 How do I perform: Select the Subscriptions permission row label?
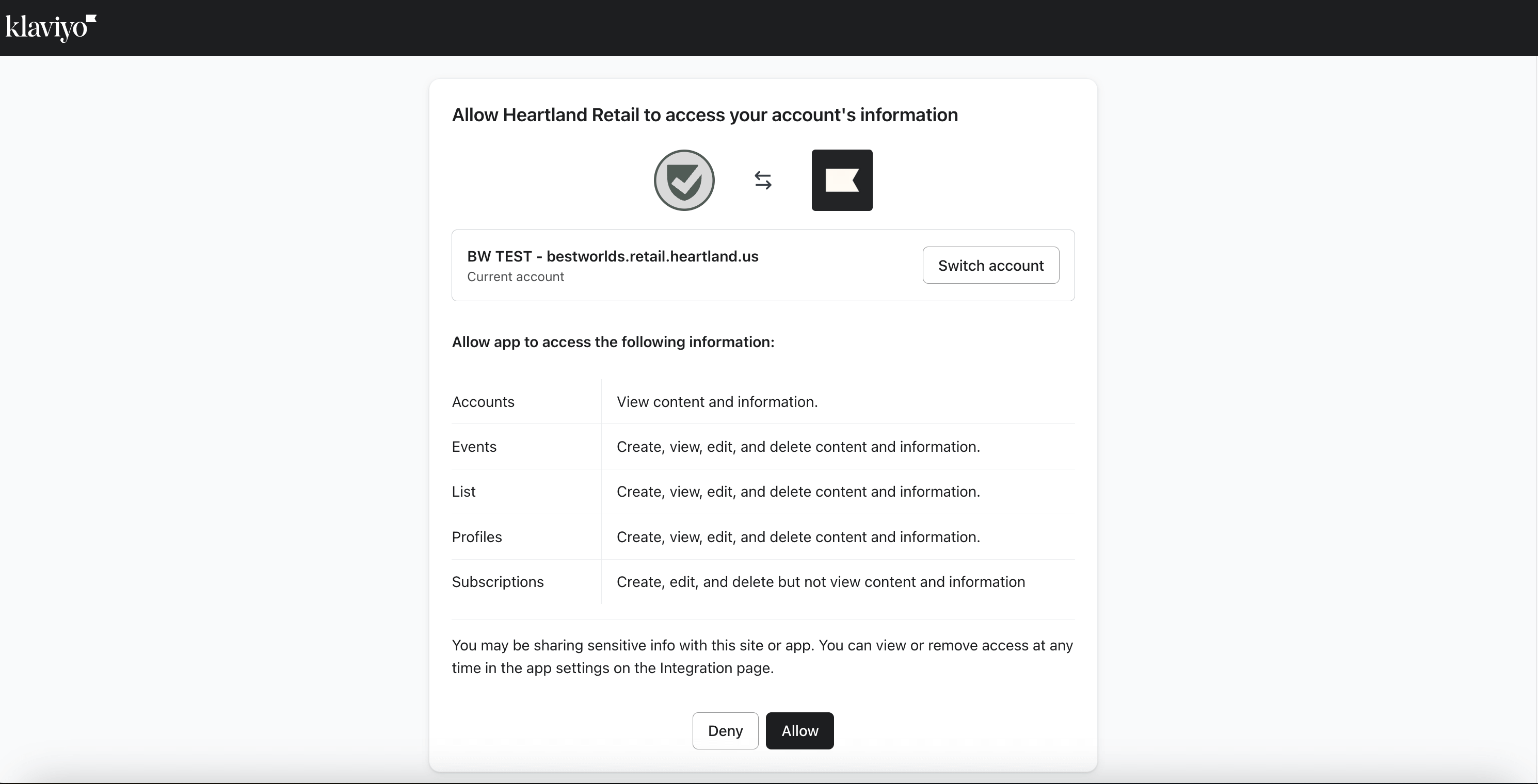point(498,582)
